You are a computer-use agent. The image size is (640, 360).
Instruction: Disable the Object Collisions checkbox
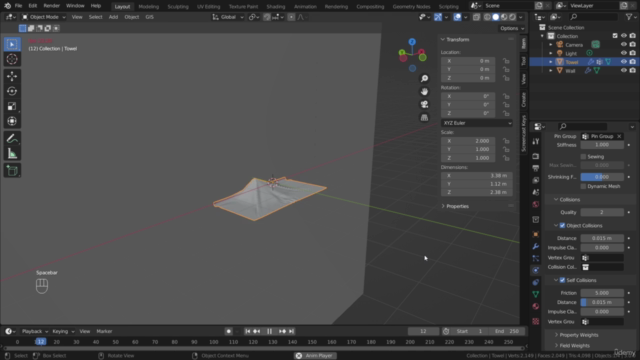click(562, 225)
